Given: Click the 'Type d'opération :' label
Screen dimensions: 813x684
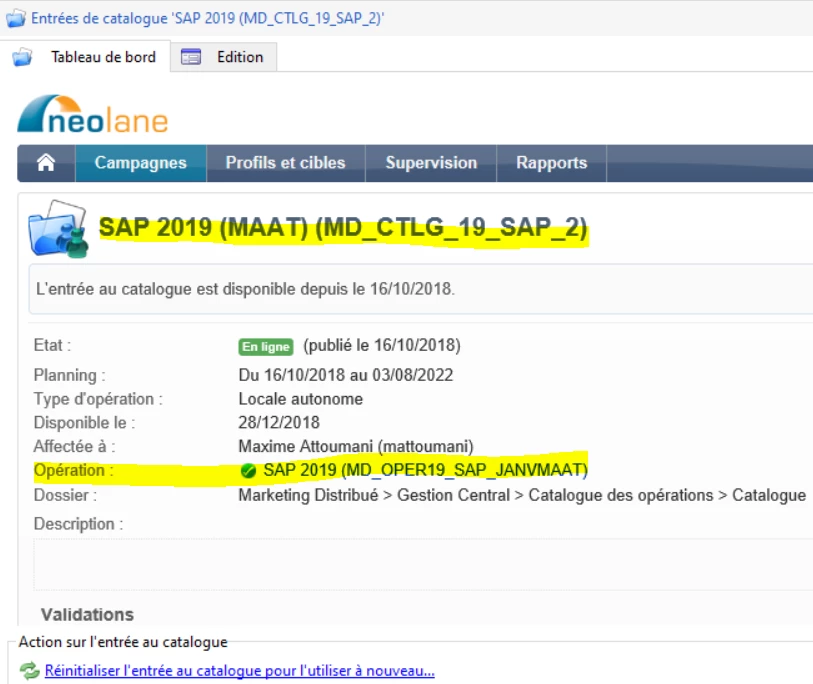Looking at the screenshot, I should (x=99, y=399).
